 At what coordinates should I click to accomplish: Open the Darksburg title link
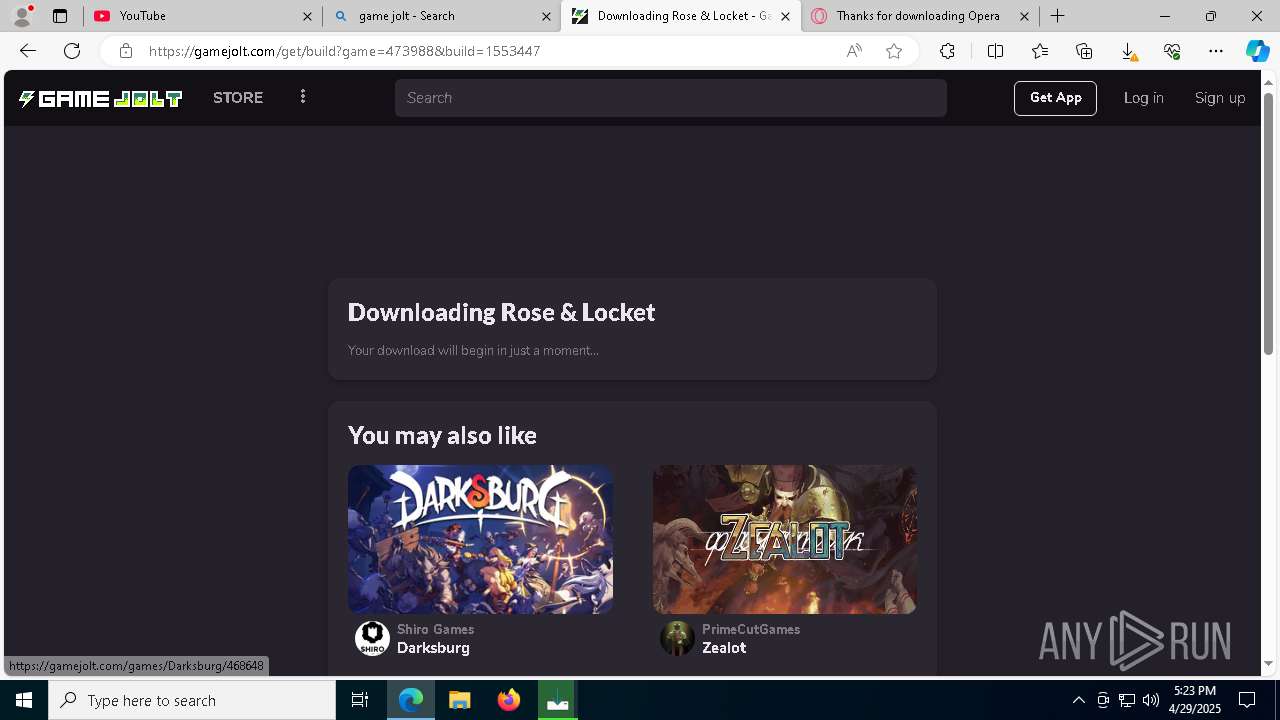click(433, 648)
